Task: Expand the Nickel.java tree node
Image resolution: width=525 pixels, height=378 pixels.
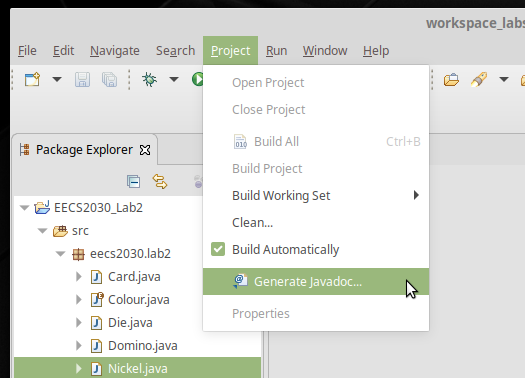Action: click(x=79, y=369)
